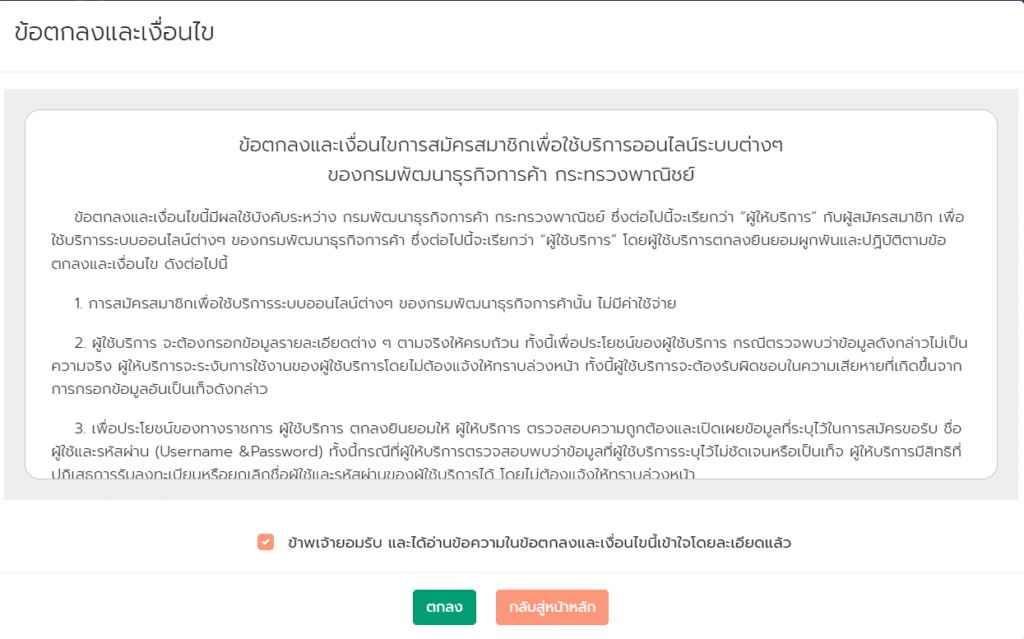Click the introductory paragraph of the agreement
The height and width of the screenshot is (639, 1024).
[x=512, y=236]
